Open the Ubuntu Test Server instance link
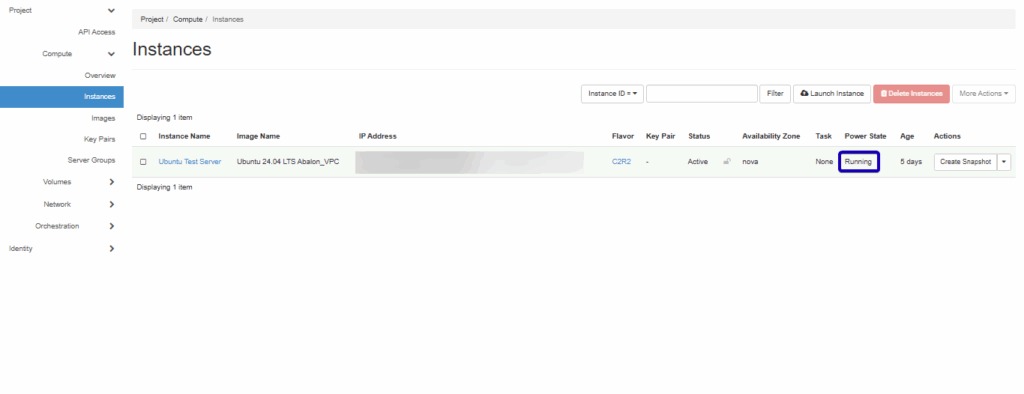This screenshot has width=1024, height=394. click(x=189, y=161)
